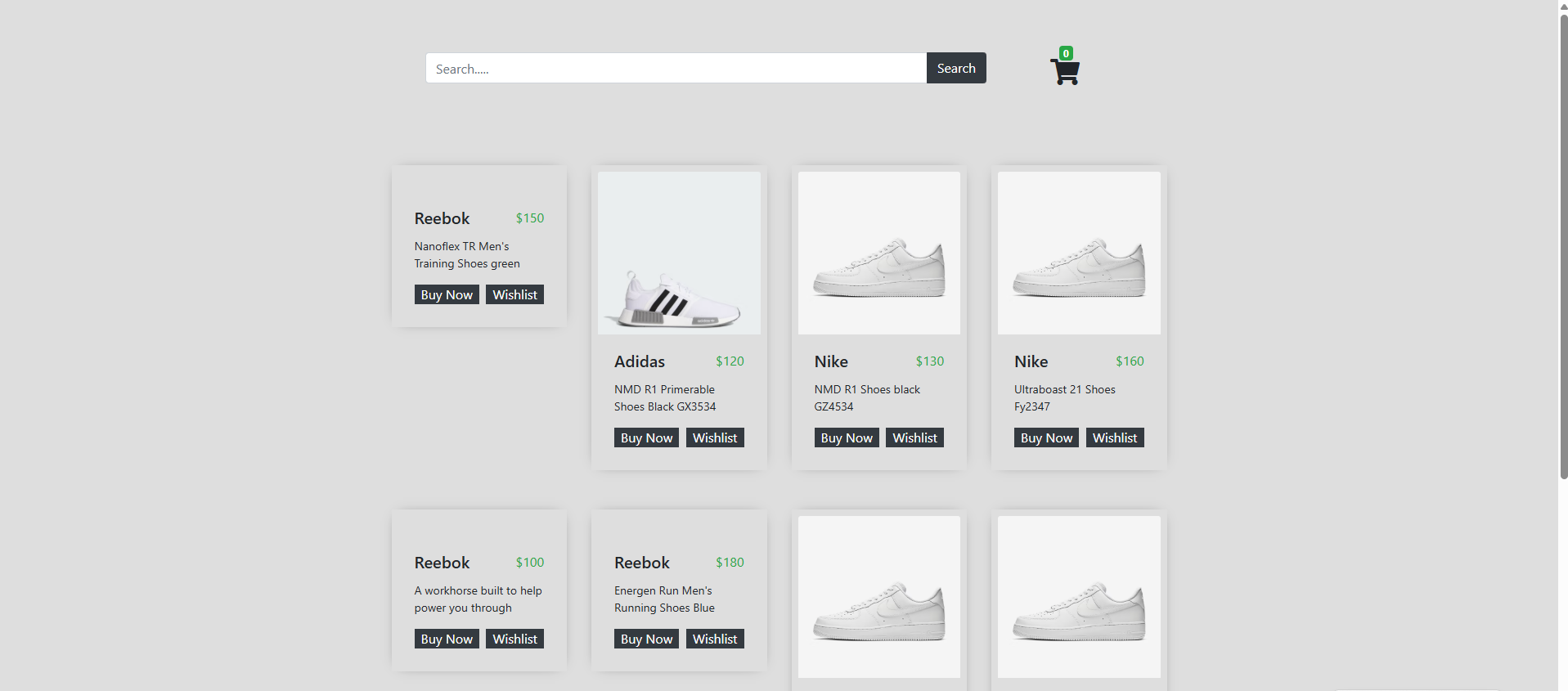Image resolution: width=1568 pixels, height=691 pixels.
Task: Click the $160 price label
Action: (1130, 361)
